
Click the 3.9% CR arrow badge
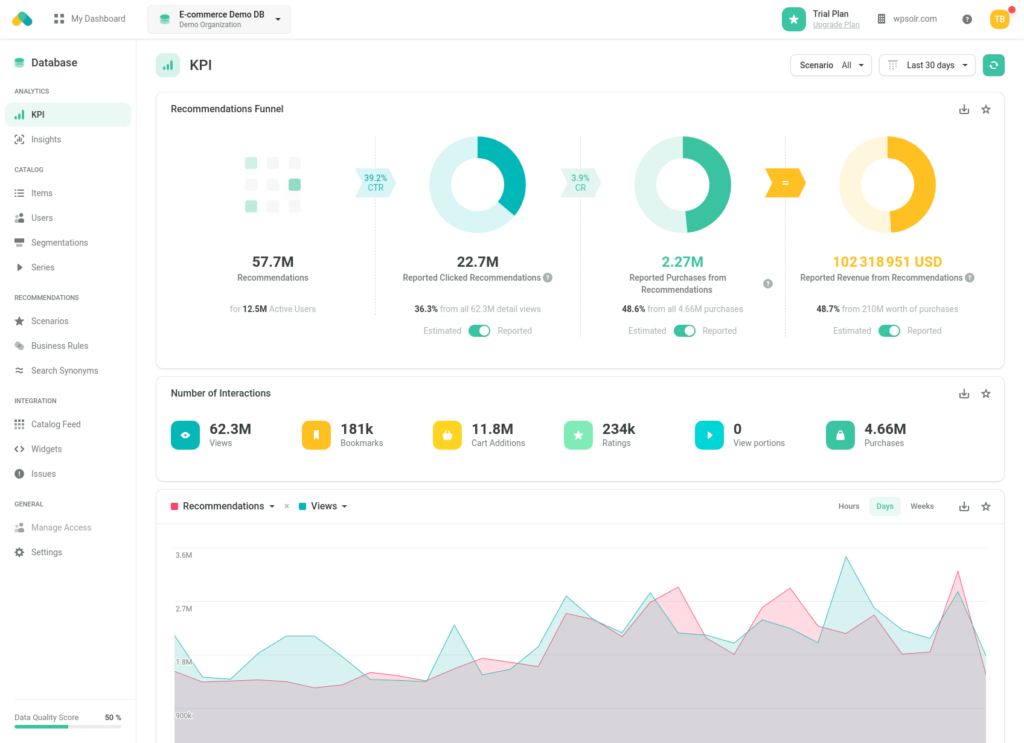[581, 183]
